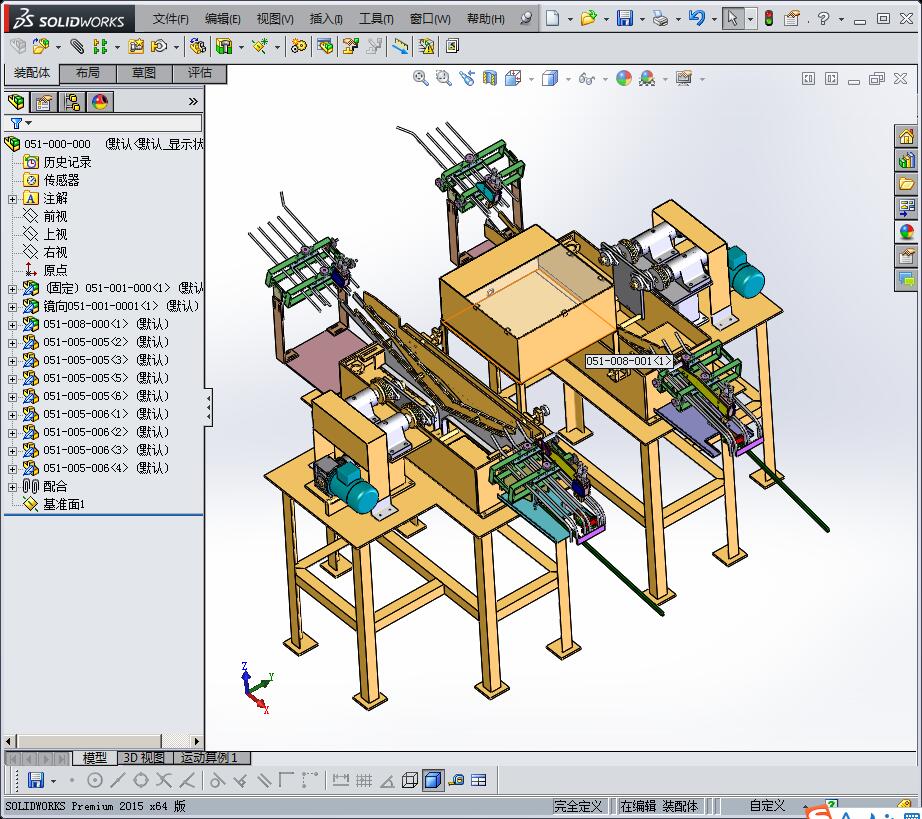This screenshot has width=922, height=819.
Task: Expand component 051-008-000<1> in the tree
Action: 12,324
